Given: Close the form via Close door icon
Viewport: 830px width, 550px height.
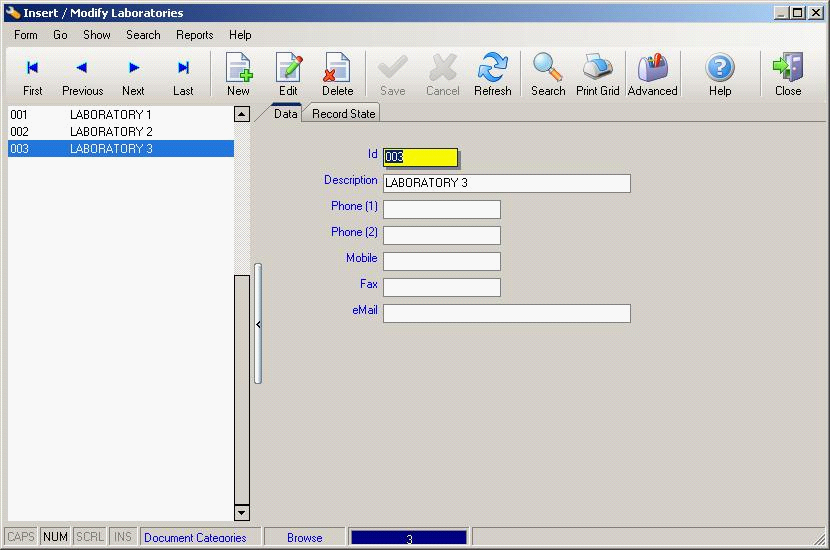Looking at the screenshot, I should [x=788, y=75].
